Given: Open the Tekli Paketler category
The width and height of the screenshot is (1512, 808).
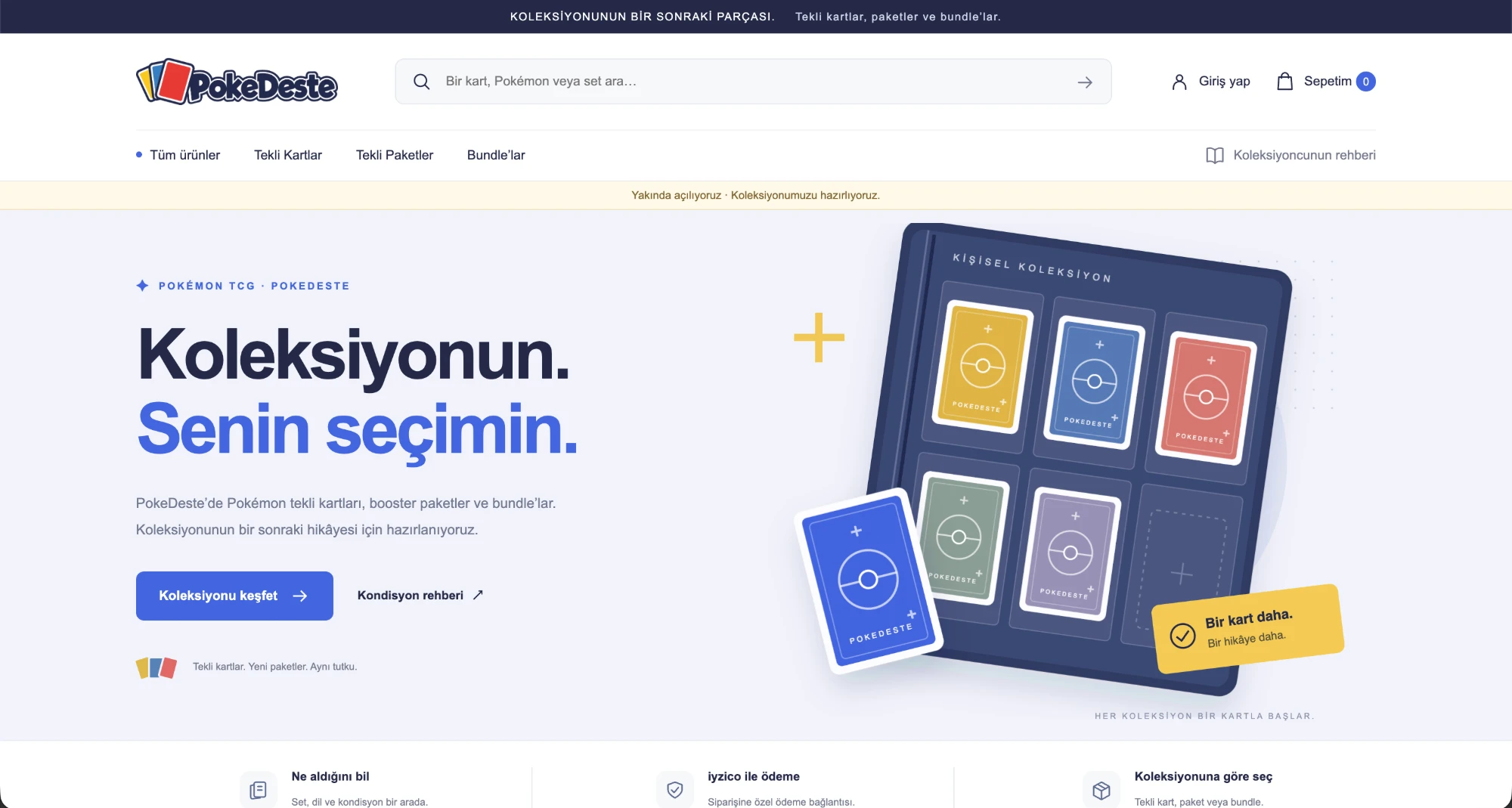Looking at the screenshot, I should click(395, 155).
